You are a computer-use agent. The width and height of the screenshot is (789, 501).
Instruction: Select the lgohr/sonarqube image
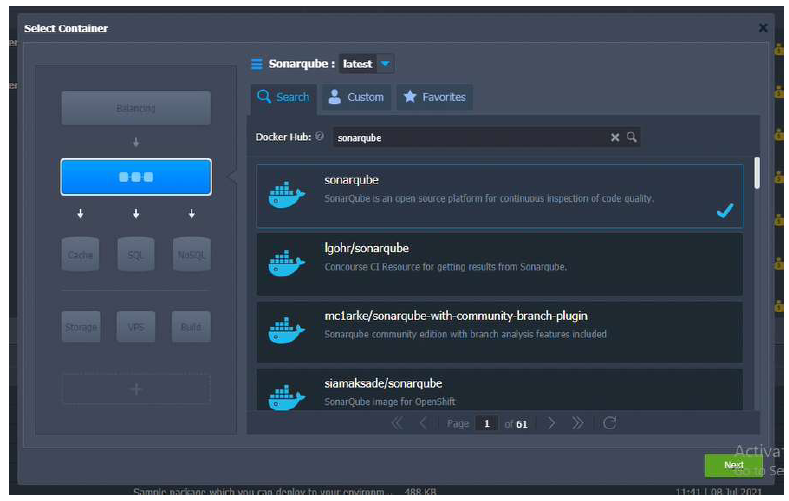(500, 264)
